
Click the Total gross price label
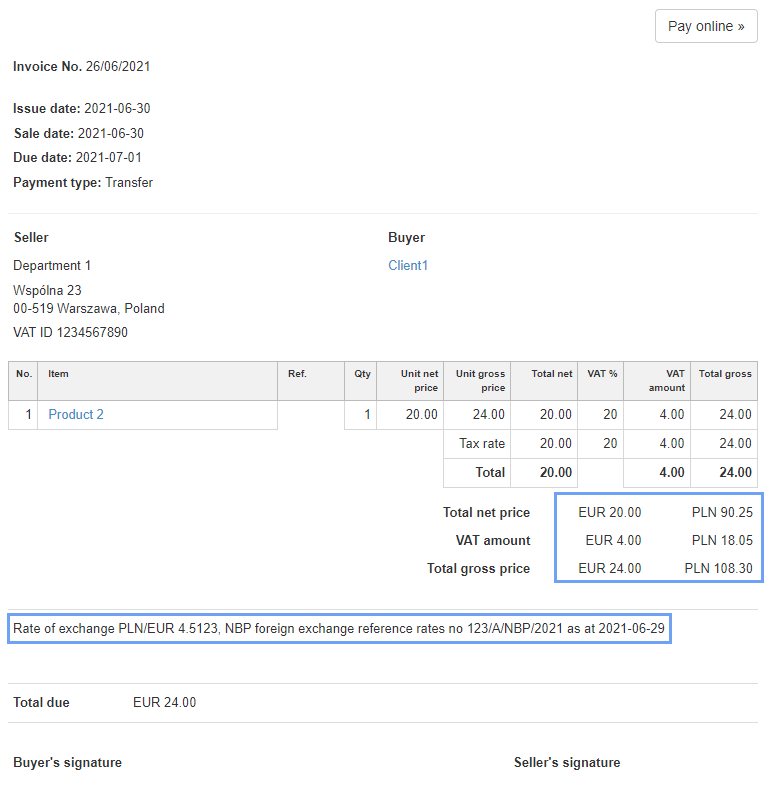[x=478, y=568]
